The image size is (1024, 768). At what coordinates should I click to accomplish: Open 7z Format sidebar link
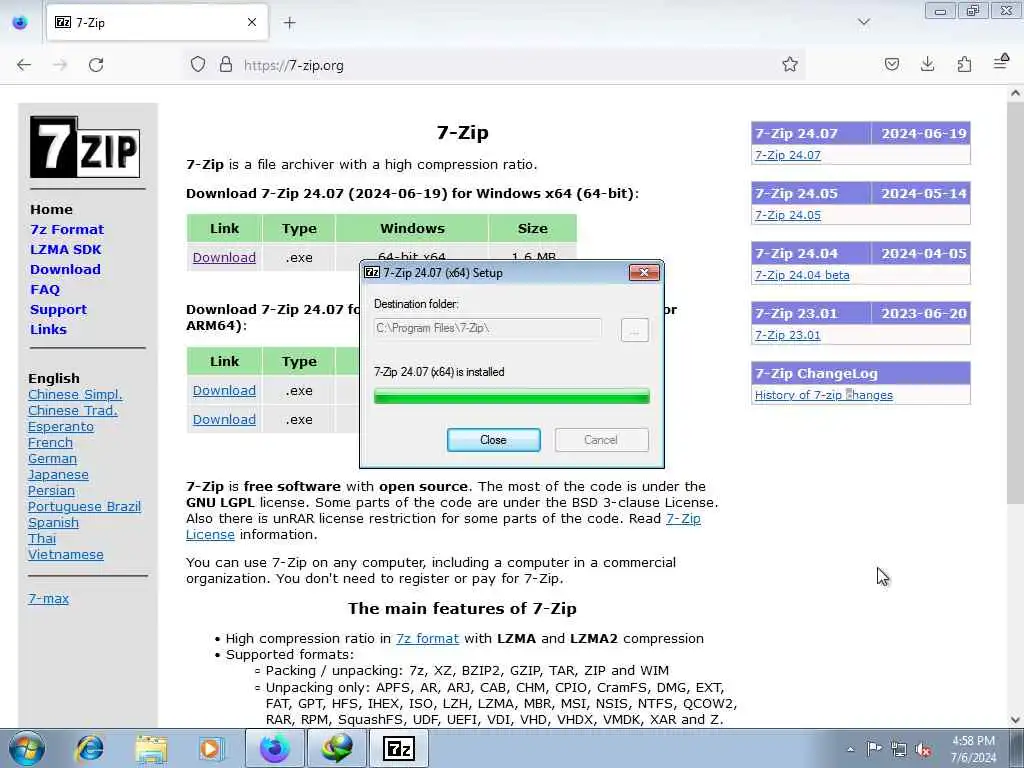[x=67, y=230]
